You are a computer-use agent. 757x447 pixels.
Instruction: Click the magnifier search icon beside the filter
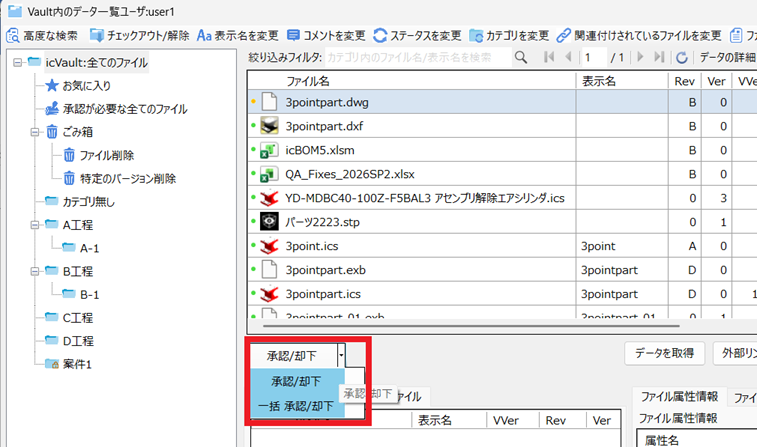520,57
